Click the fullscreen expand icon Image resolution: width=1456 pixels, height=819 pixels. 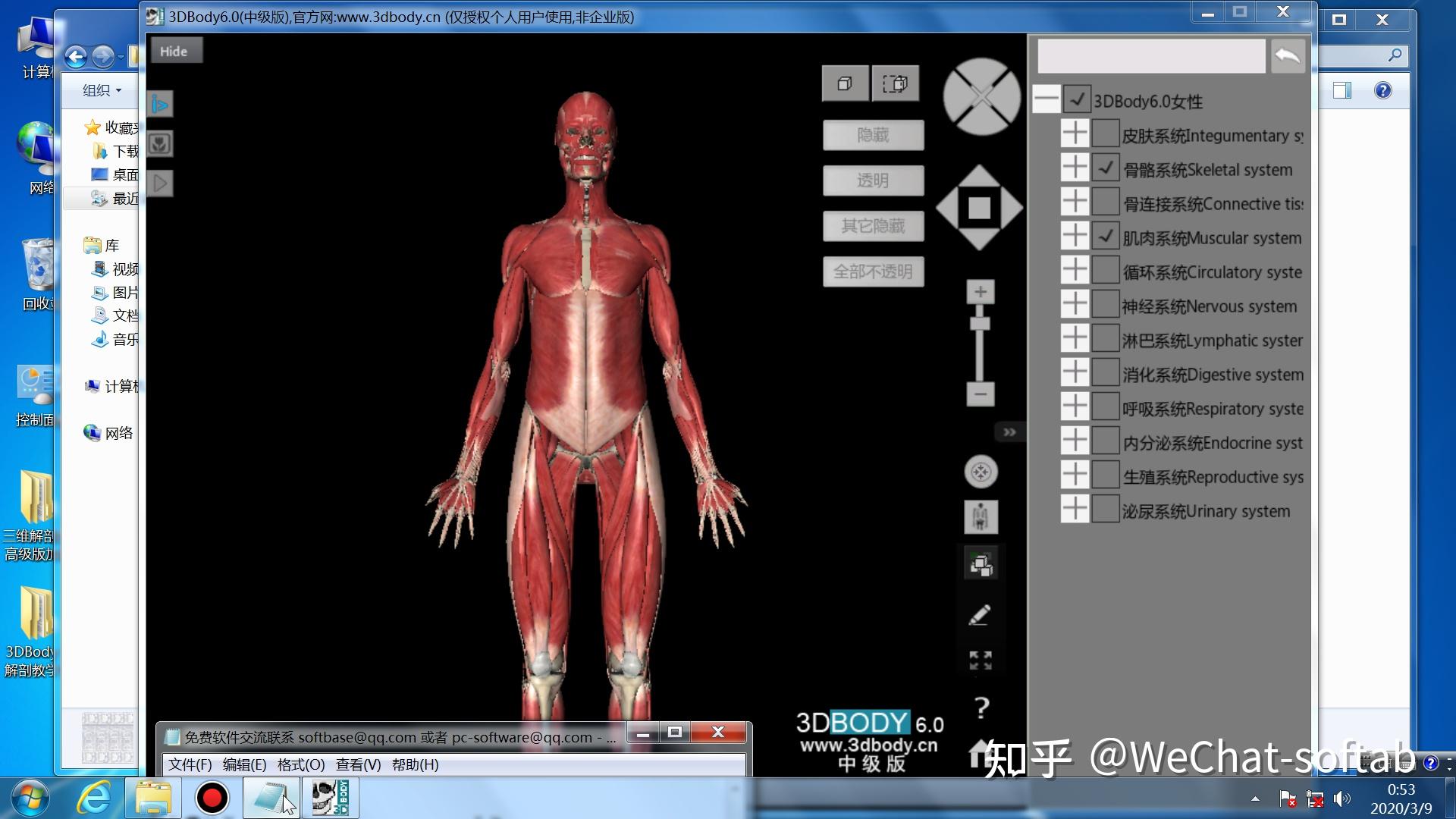coord(981,661)
